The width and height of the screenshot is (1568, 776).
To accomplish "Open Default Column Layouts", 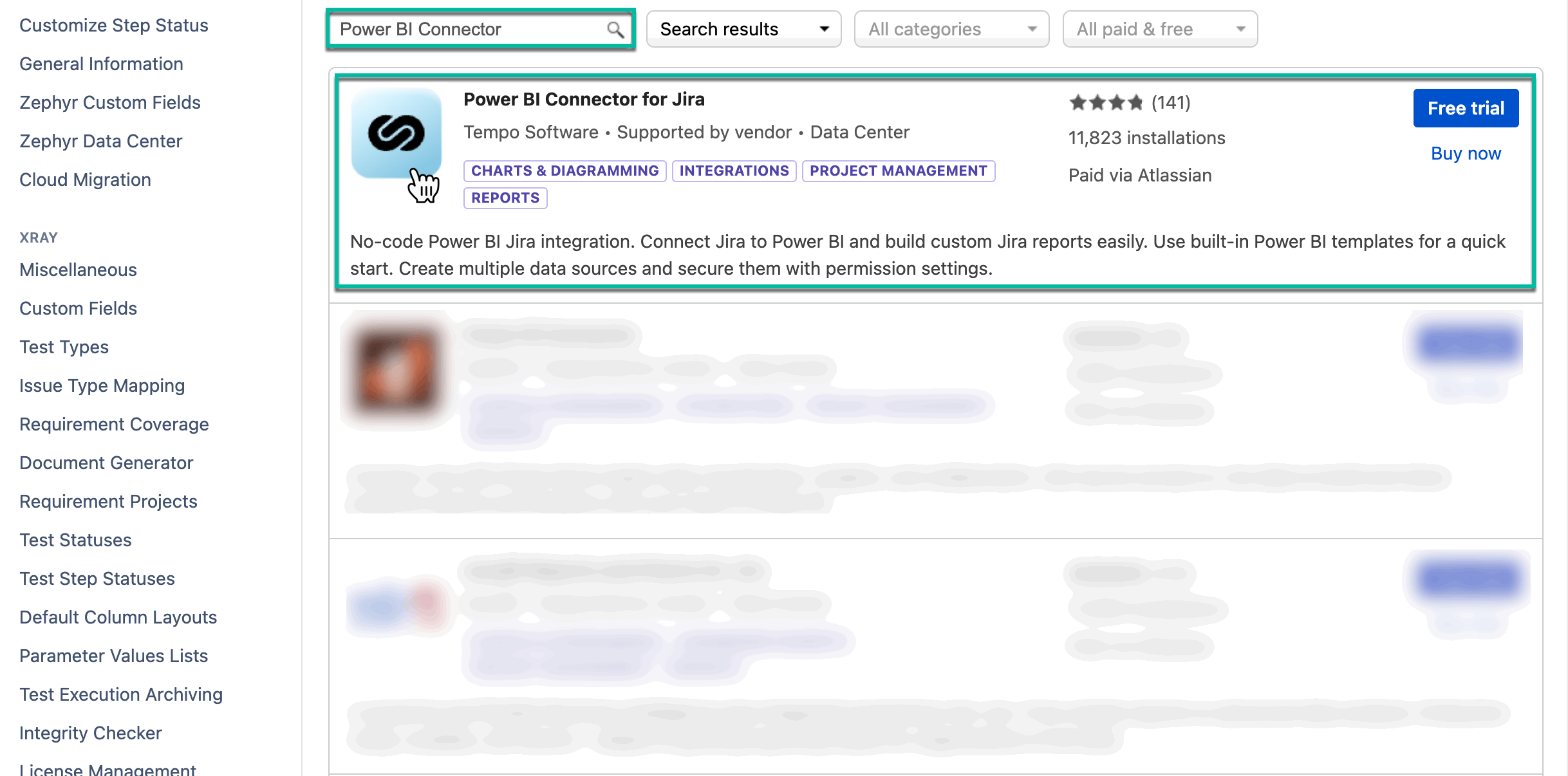I will pyautogui.click(x=118, y=617).
